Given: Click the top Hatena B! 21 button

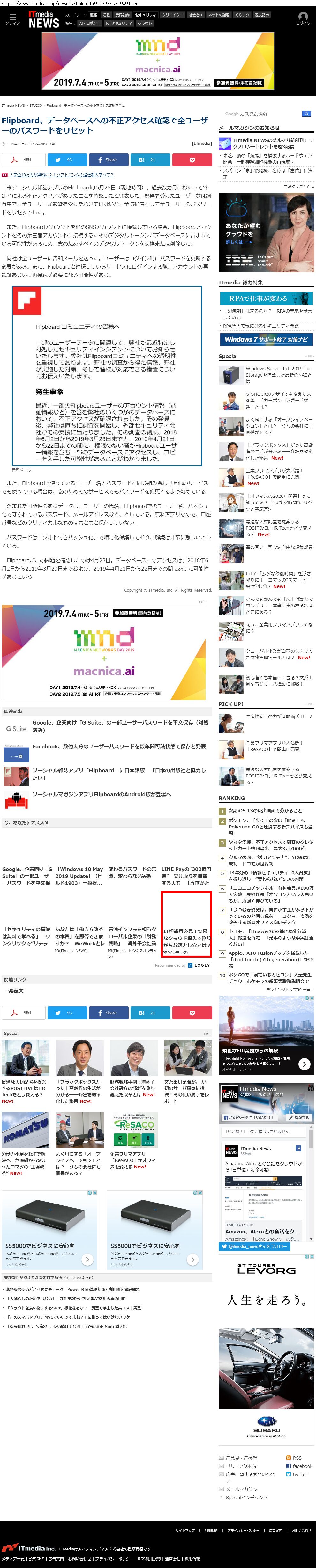Looking at the screenshot, I should 150,160.
